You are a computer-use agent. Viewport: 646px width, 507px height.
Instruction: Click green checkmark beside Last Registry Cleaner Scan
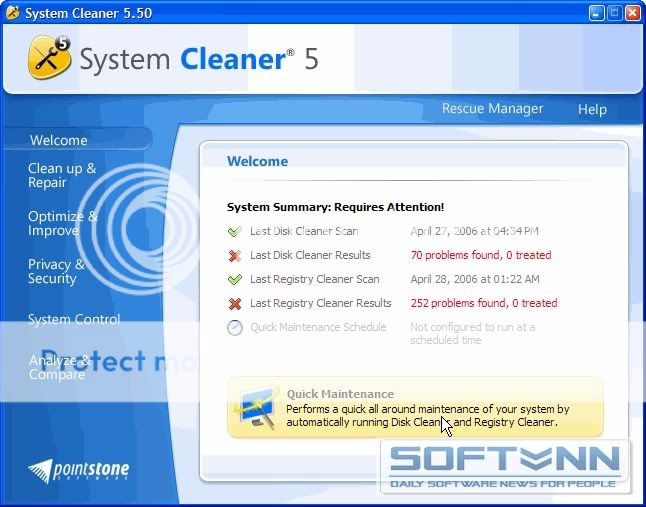[235, 280]
